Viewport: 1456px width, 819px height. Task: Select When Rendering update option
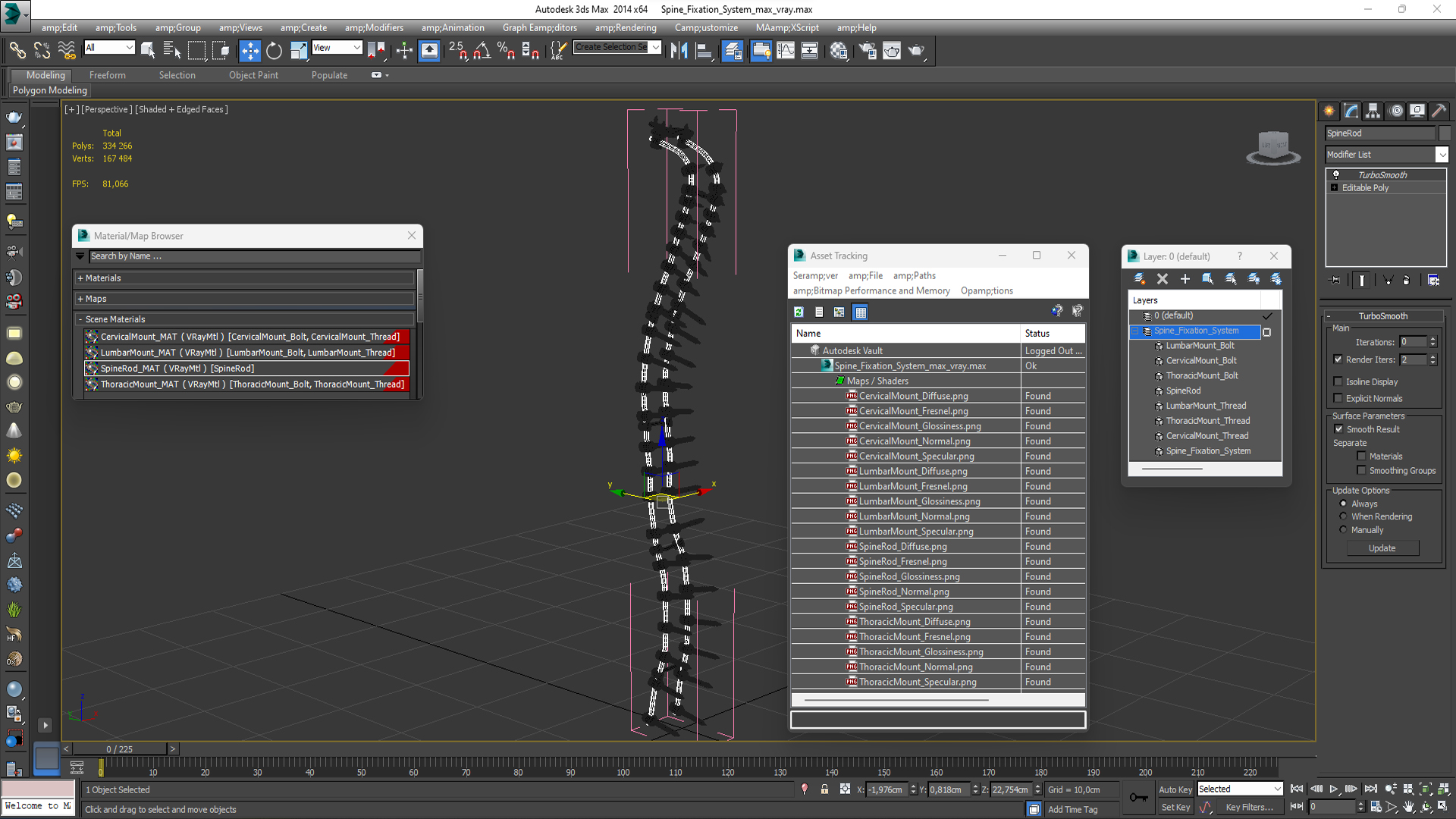click(1344, 516)
